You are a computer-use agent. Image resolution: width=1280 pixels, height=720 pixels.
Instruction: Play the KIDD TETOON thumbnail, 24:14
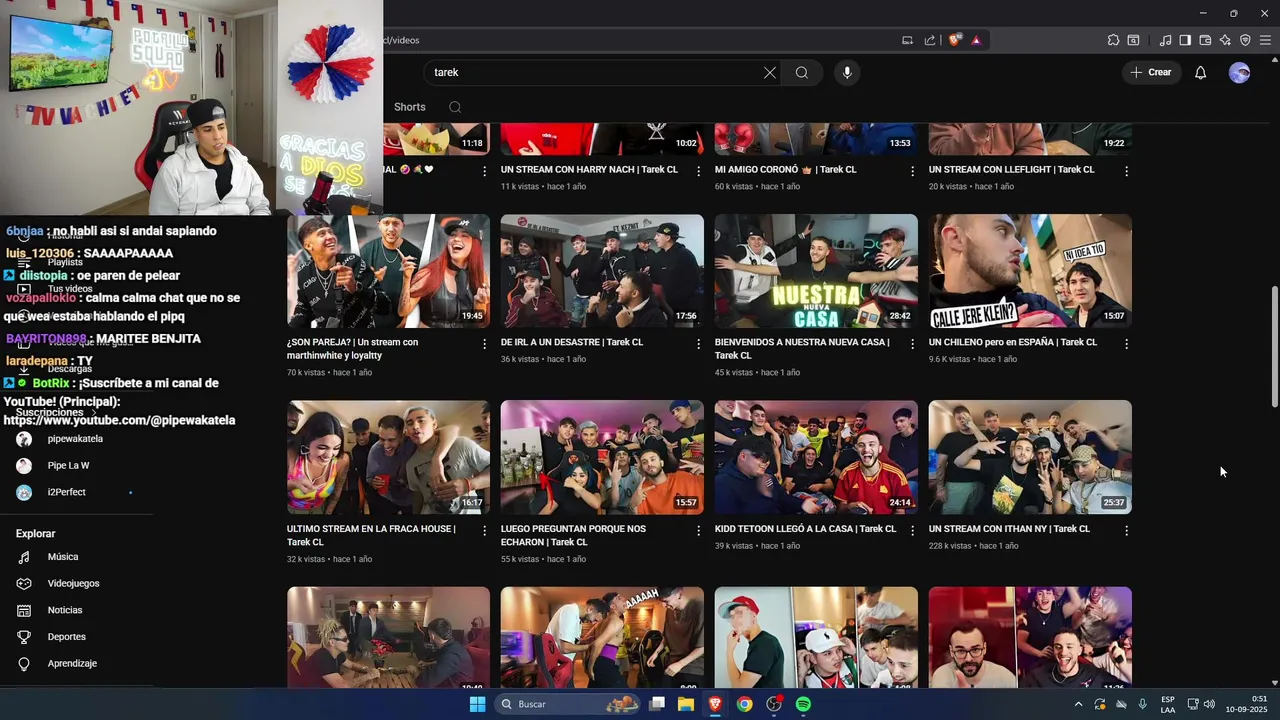click(816, 457)
